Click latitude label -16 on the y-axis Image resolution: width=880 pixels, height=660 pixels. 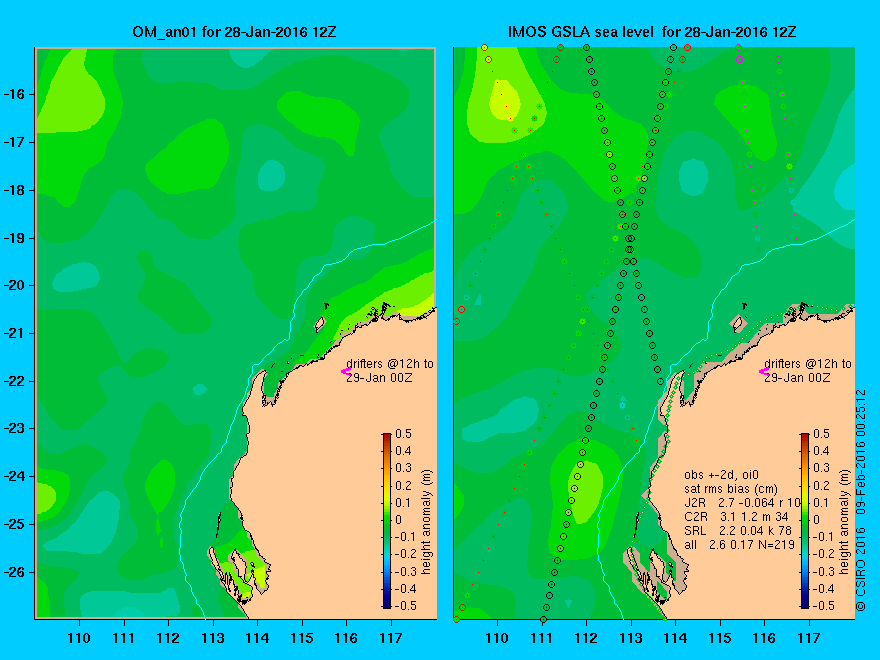[13, 94]
